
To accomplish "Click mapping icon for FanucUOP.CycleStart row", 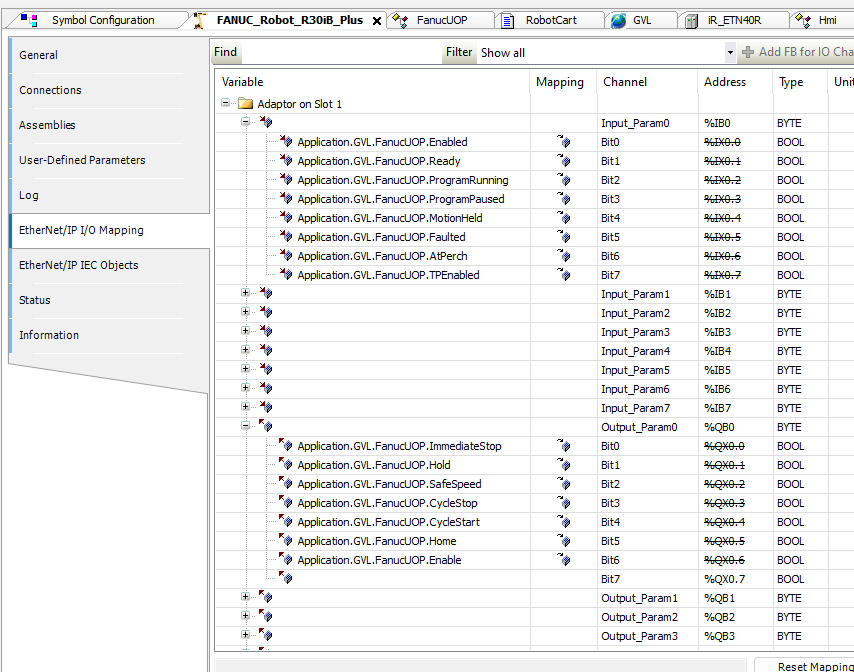I will point(566,522).
